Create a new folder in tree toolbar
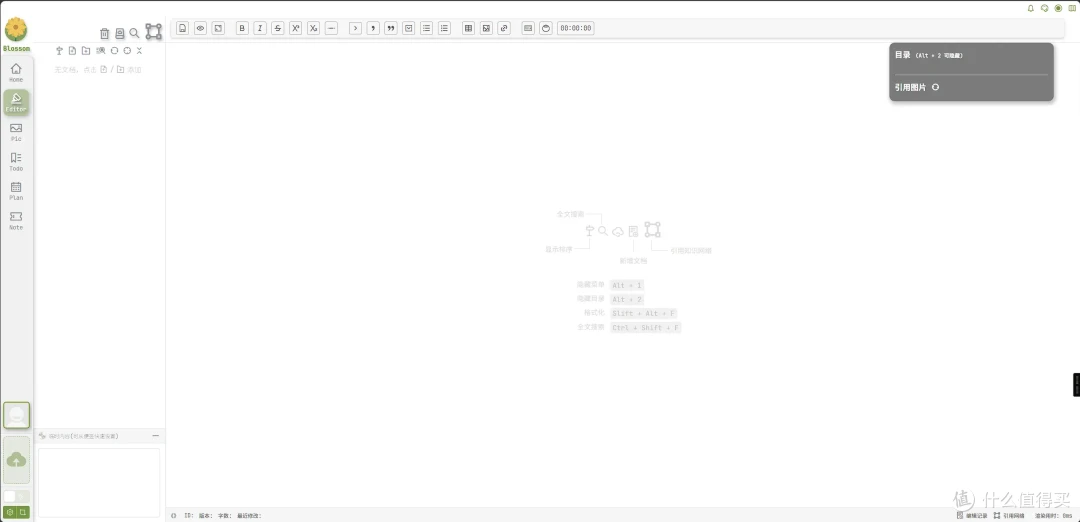The width and height of the screenshot is (1080, 522). coord(86,51)
